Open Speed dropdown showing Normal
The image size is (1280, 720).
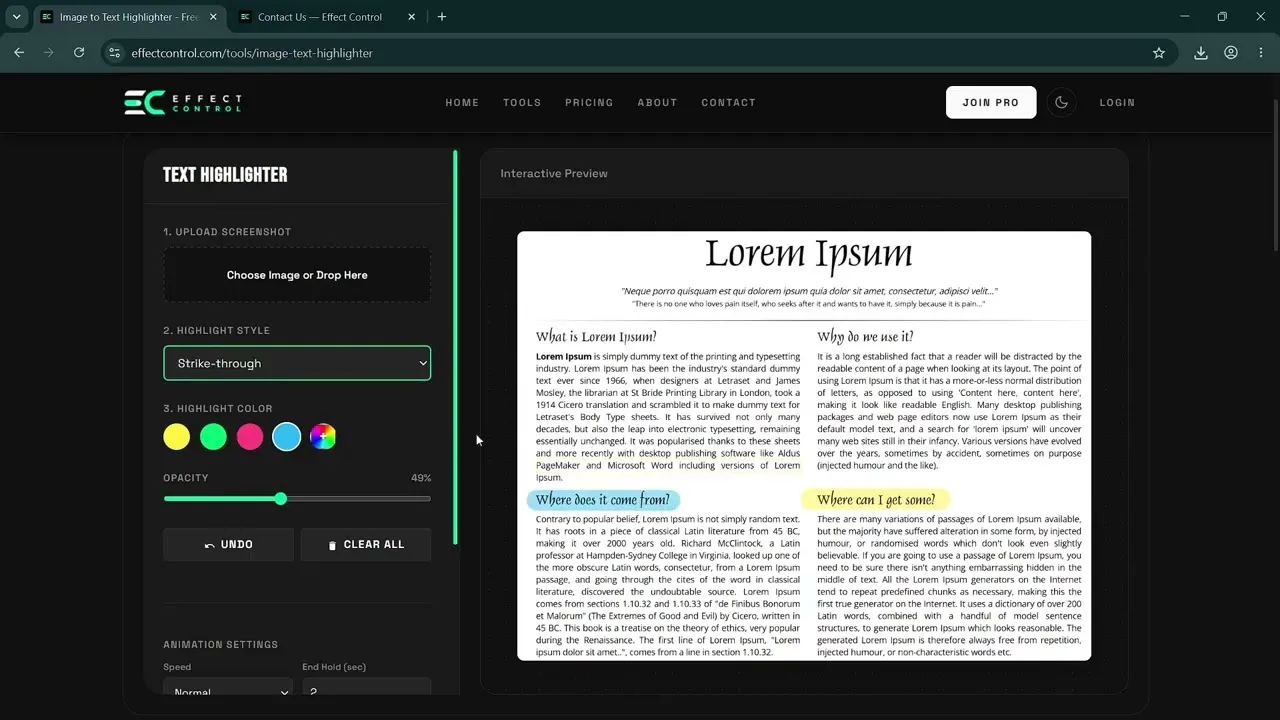(x=228, y=687)
